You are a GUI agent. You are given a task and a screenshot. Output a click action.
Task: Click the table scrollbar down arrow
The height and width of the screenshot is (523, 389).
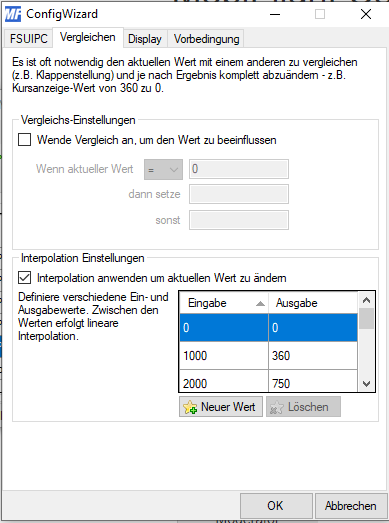(366, 384)
